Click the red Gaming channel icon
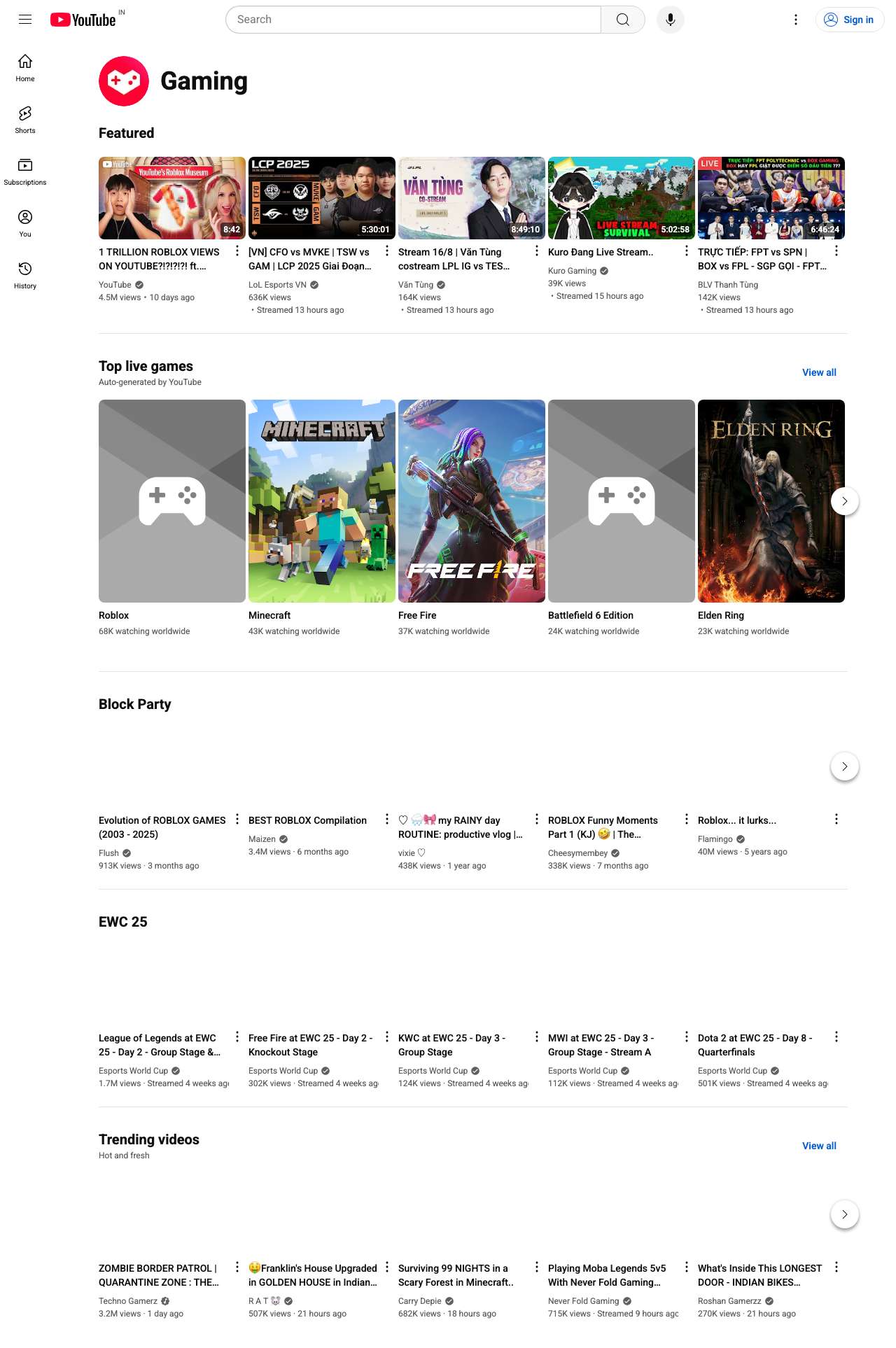This screenshot has width=896, height=1348. (124, 81)
